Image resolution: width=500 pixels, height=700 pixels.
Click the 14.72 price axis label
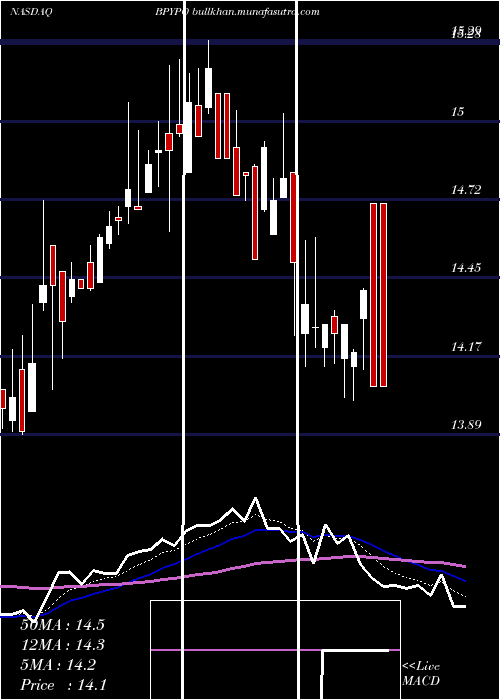pos(466,190)
